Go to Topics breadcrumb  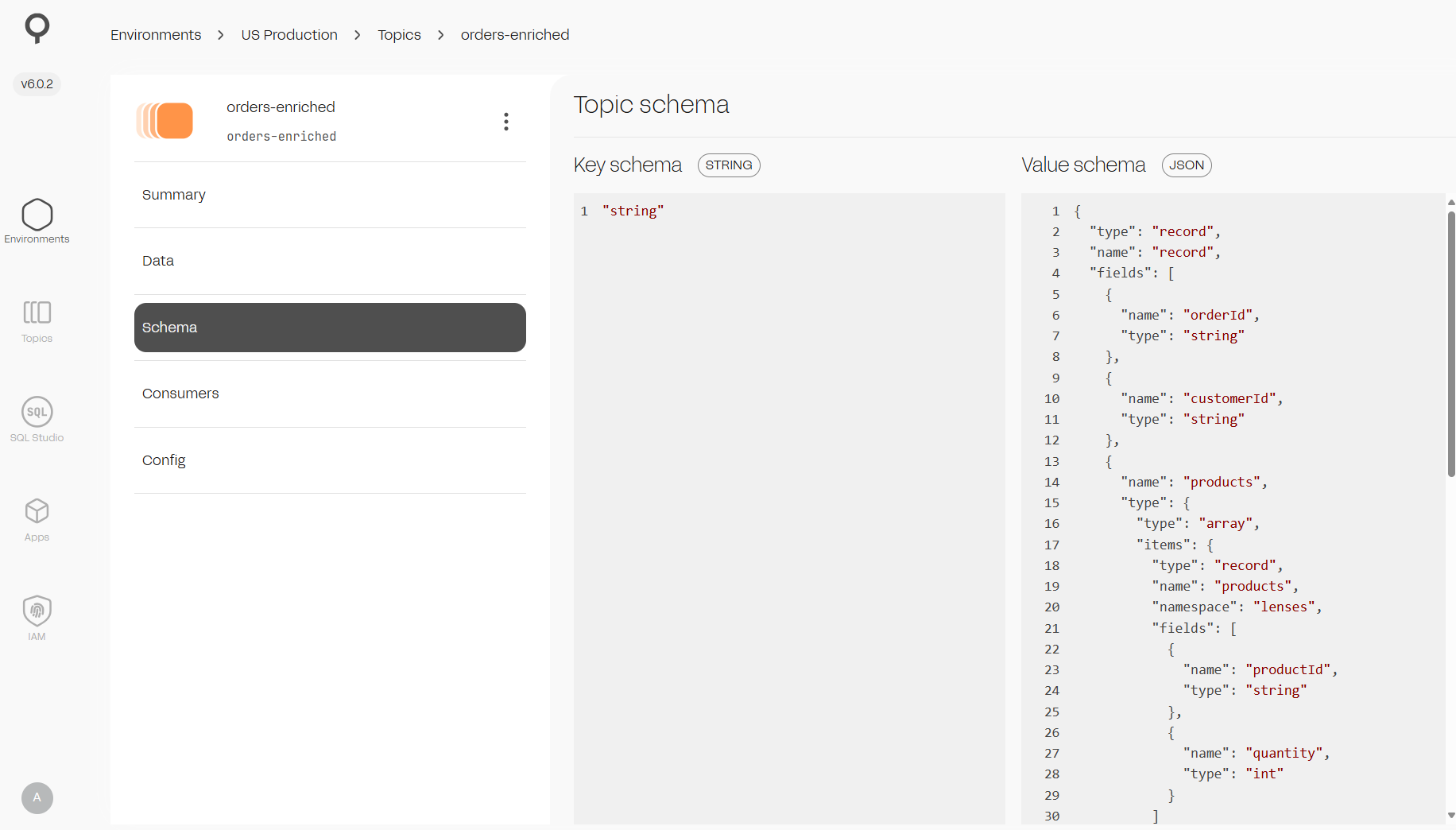click(399, 35)
